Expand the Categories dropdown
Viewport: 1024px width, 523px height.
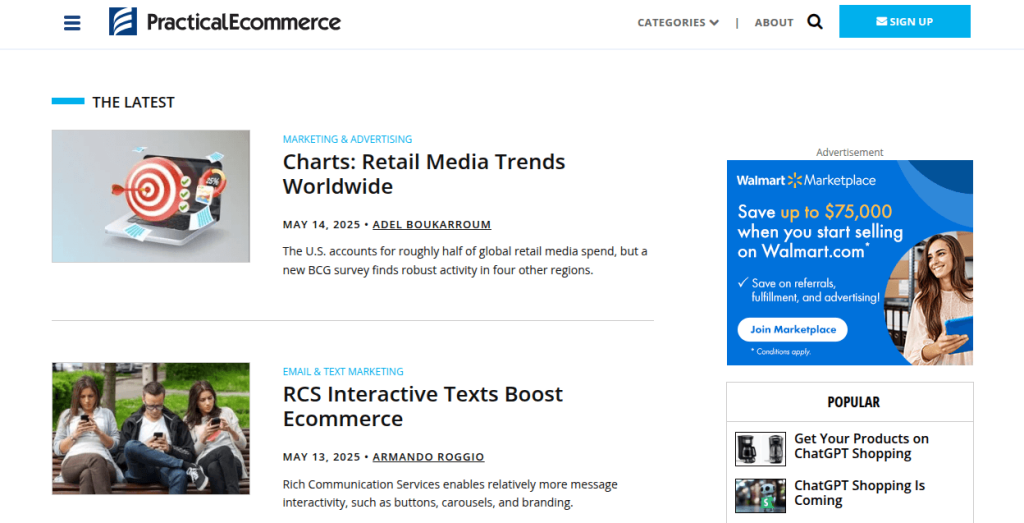tap(678, 22)
